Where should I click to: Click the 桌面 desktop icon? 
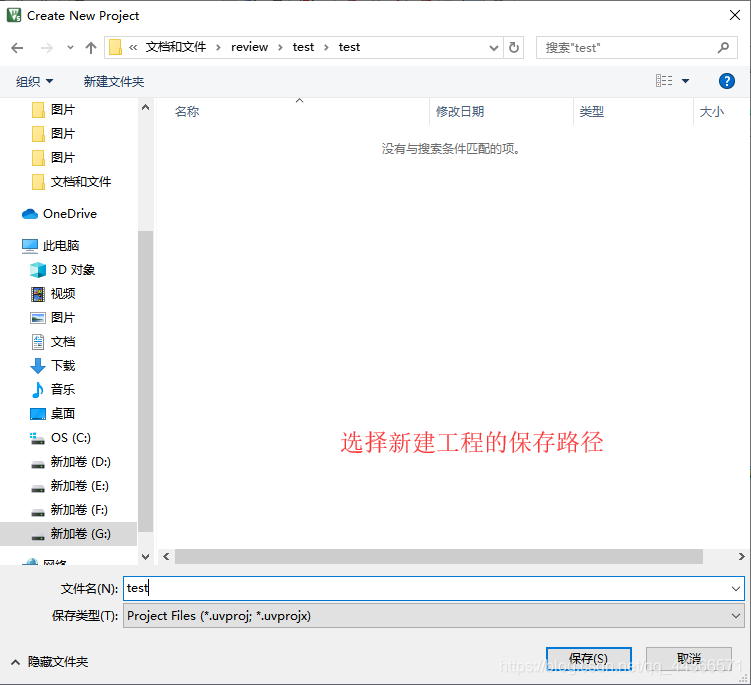coord(38,414)
